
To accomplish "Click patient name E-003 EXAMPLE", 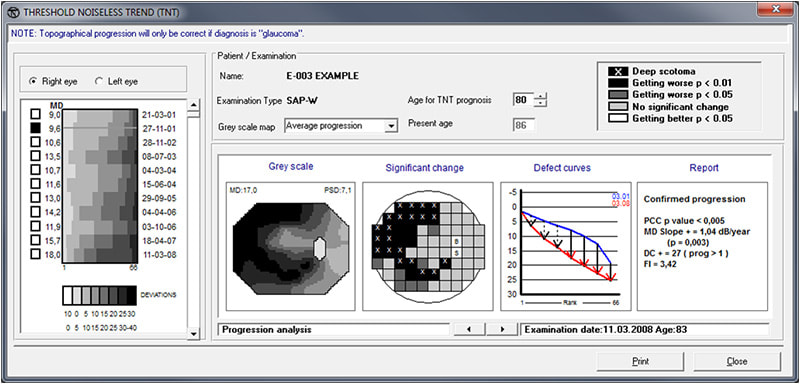I will tap(323, 76).
